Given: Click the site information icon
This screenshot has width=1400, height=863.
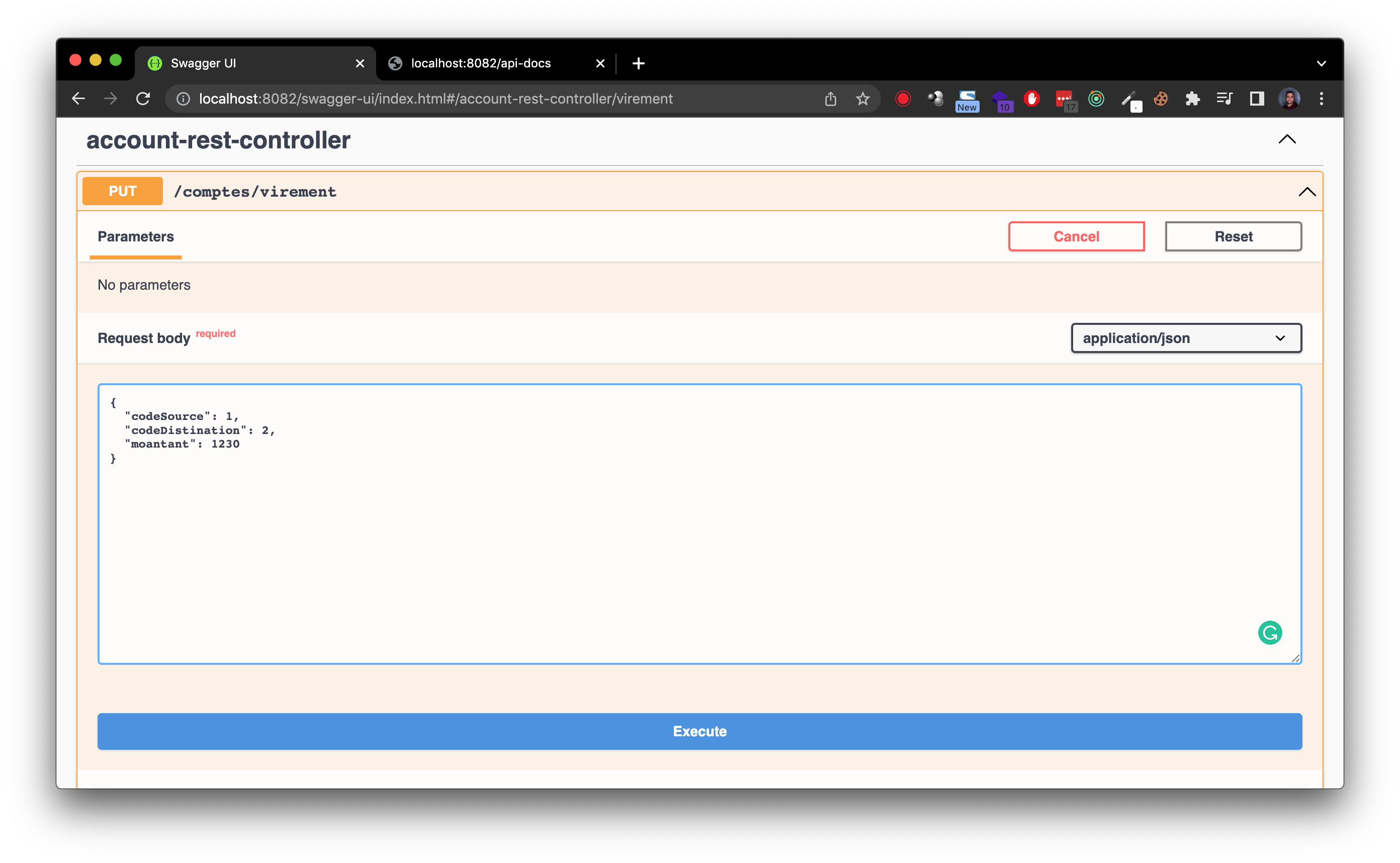Looking at the screenshot, I should coord(183,99).
